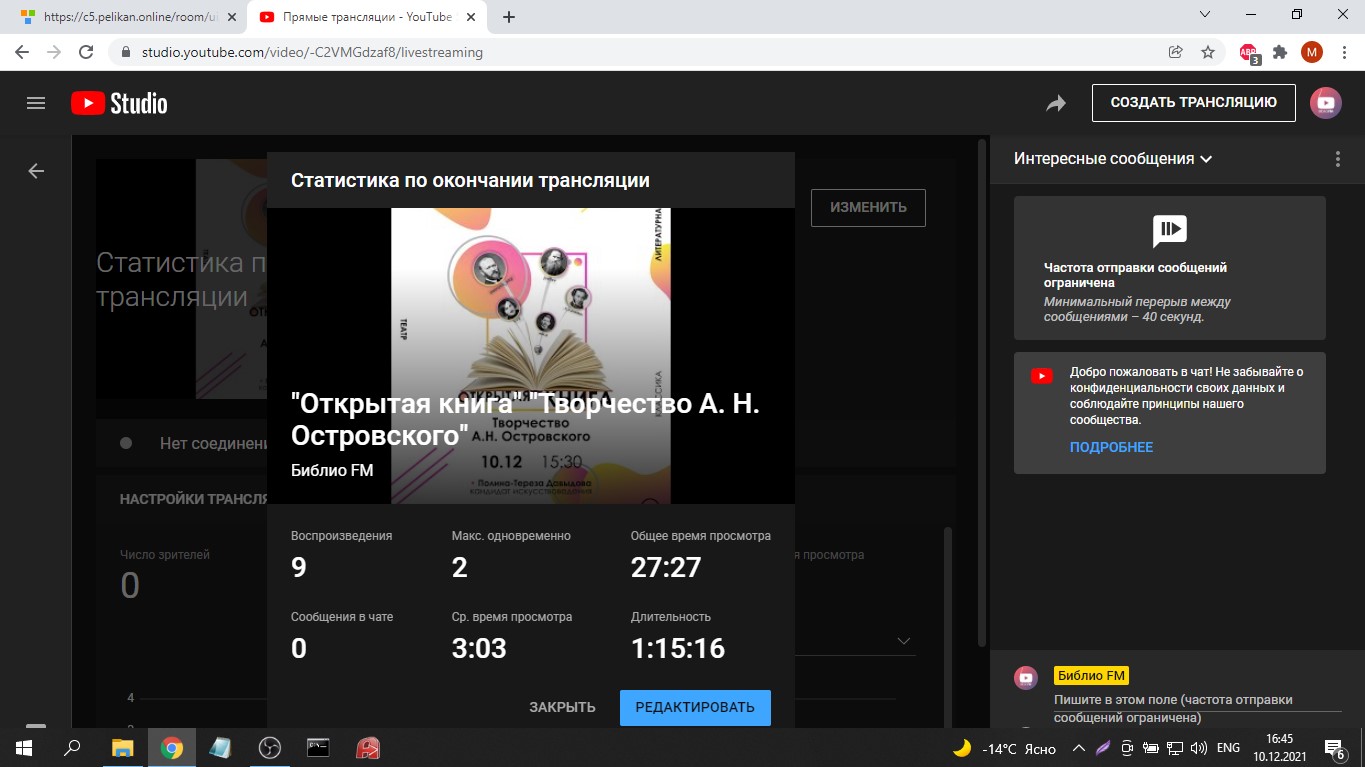Image resolution: width=1365 pixels, height=767 pixels.
Task: Click the back arrow in the left sidebar
Action: click(x=36, y=171)
